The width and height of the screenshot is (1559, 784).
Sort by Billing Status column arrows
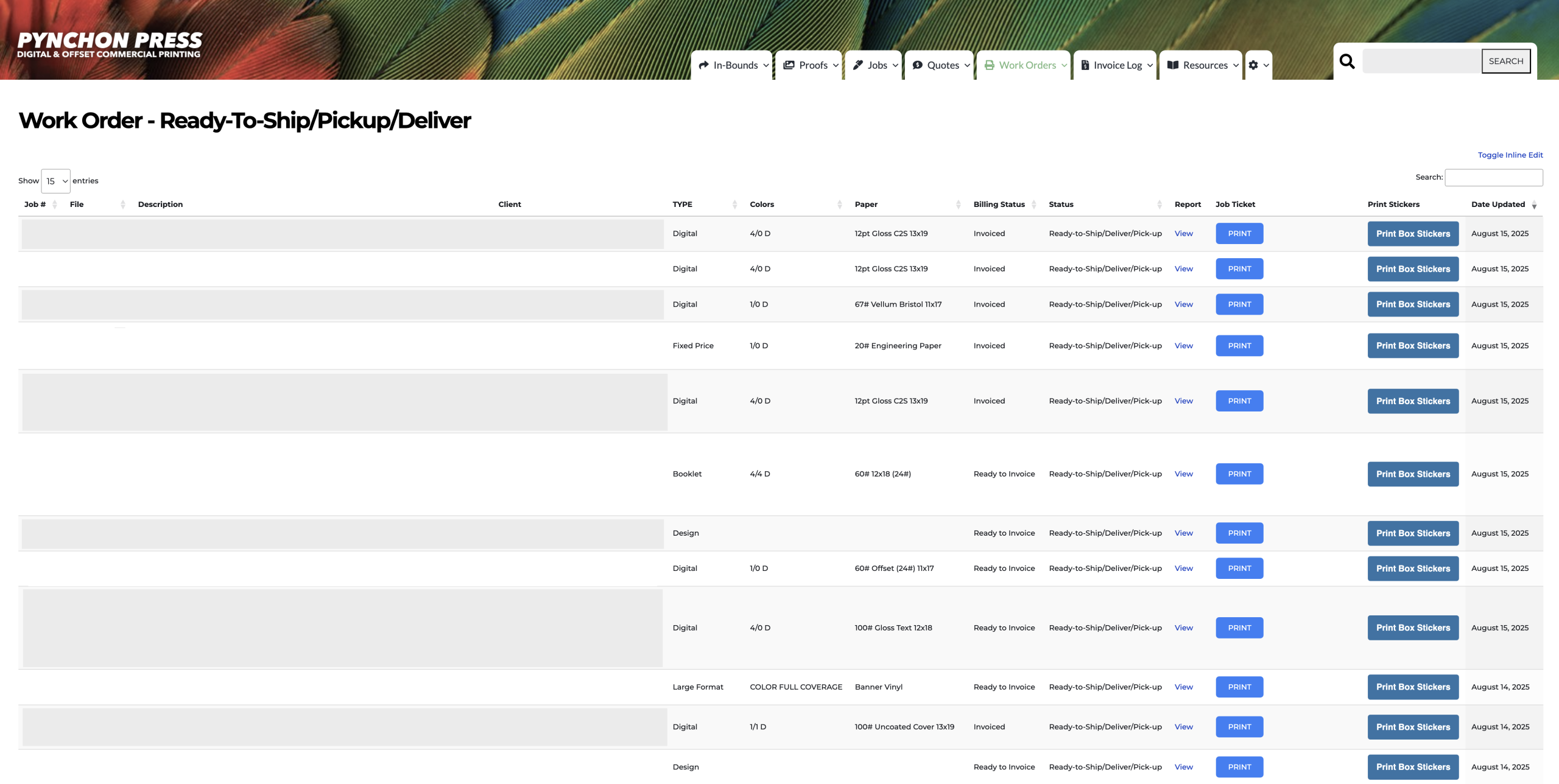pos(1034,205)
